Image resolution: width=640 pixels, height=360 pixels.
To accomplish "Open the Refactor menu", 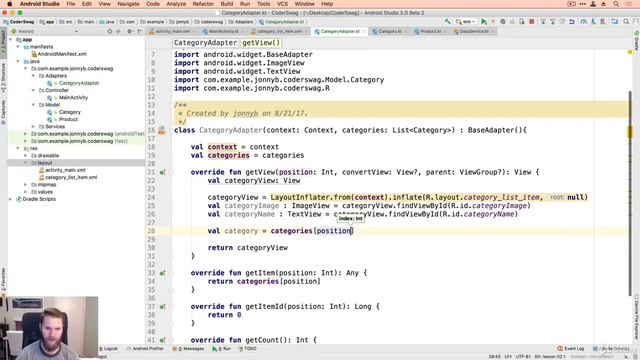I will 203,4.
